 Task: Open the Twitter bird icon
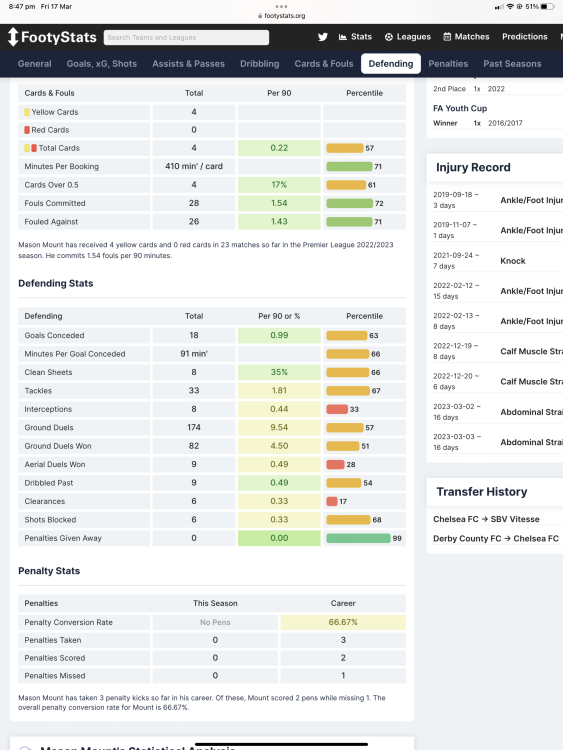[323, 37]
